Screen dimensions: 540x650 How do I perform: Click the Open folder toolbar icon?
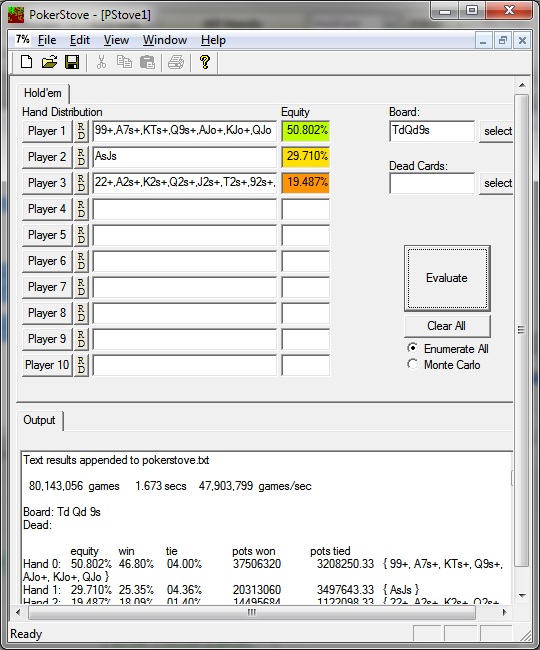tap(49, 62)
